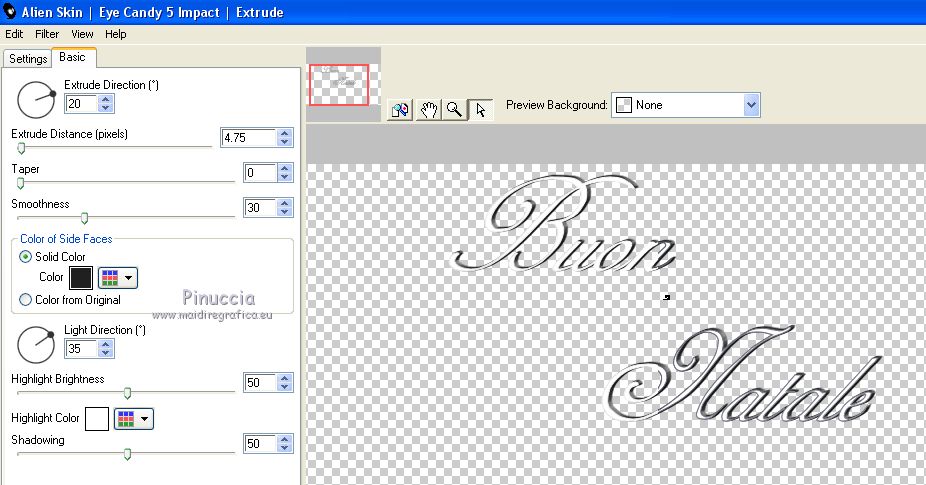Open the View menu
Image resolution: width=926 pixels, height=485 pixels.
click(82, 34)
